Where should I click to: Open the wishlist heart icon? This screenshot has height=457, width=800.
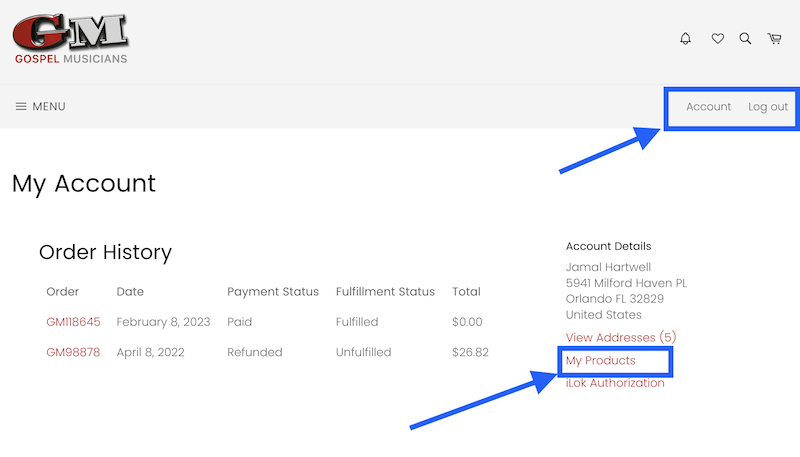[717, 39]
